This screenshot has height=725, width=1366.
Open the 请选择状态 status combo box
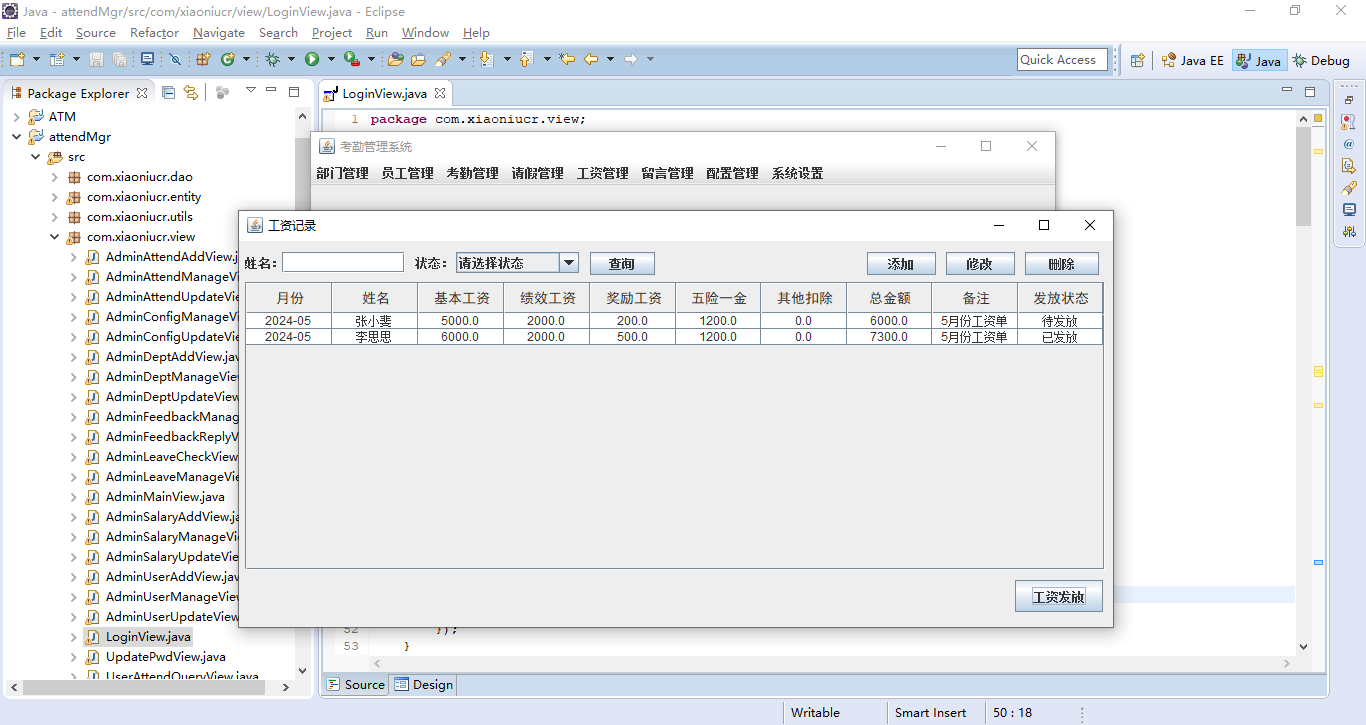[517, 263]
